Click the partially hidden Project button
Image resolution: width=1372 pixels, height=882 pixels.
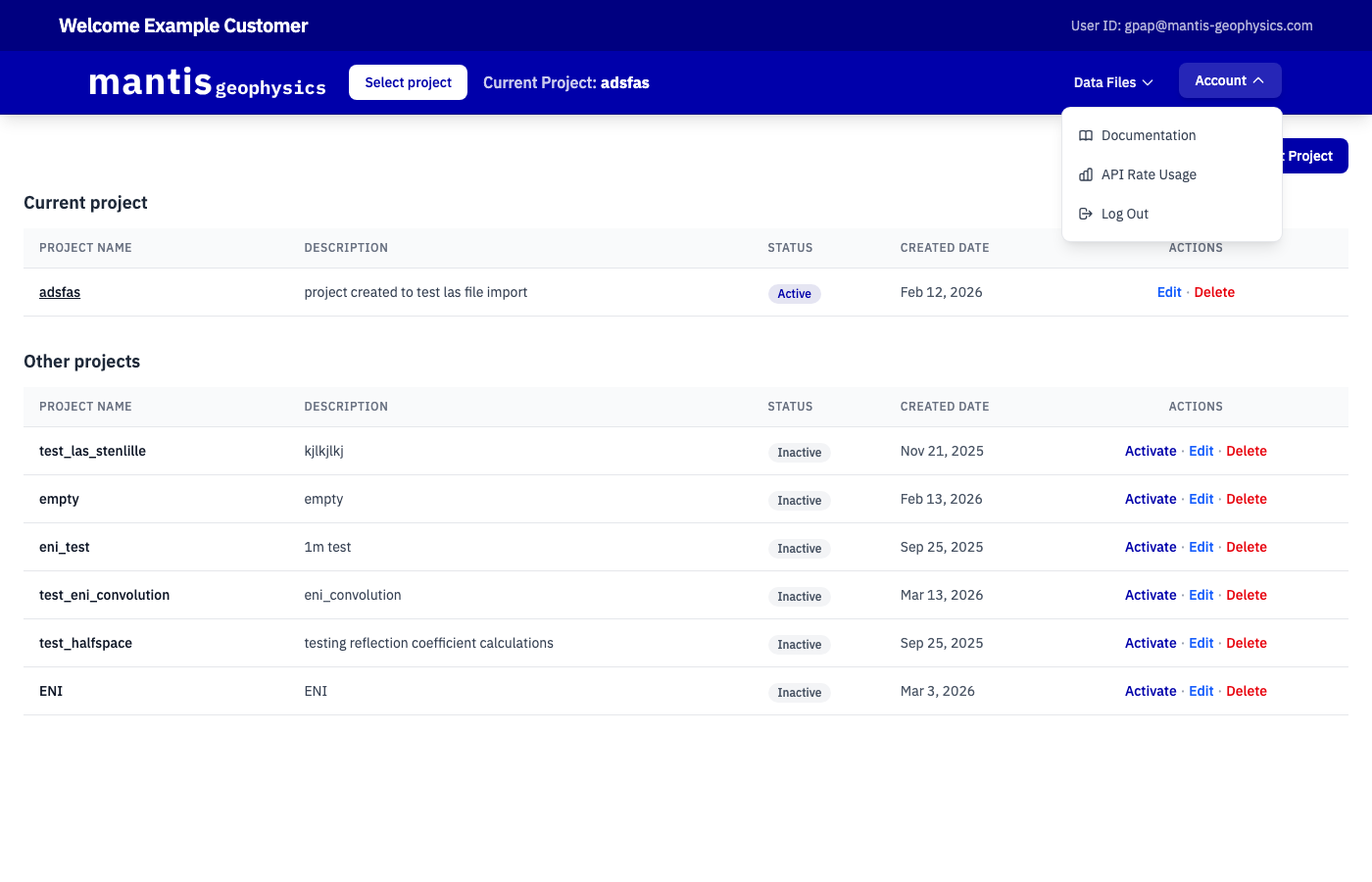(x=1315, y=156)
